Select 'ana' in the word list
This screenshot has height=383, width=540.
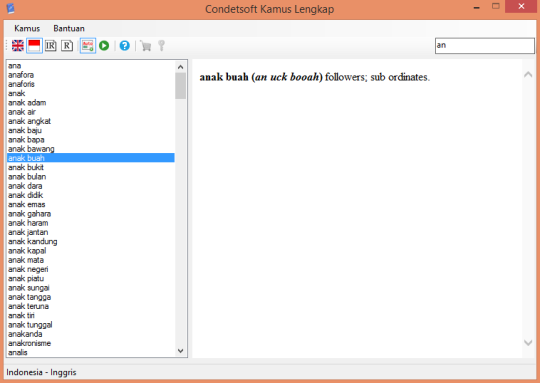[91, 65]
